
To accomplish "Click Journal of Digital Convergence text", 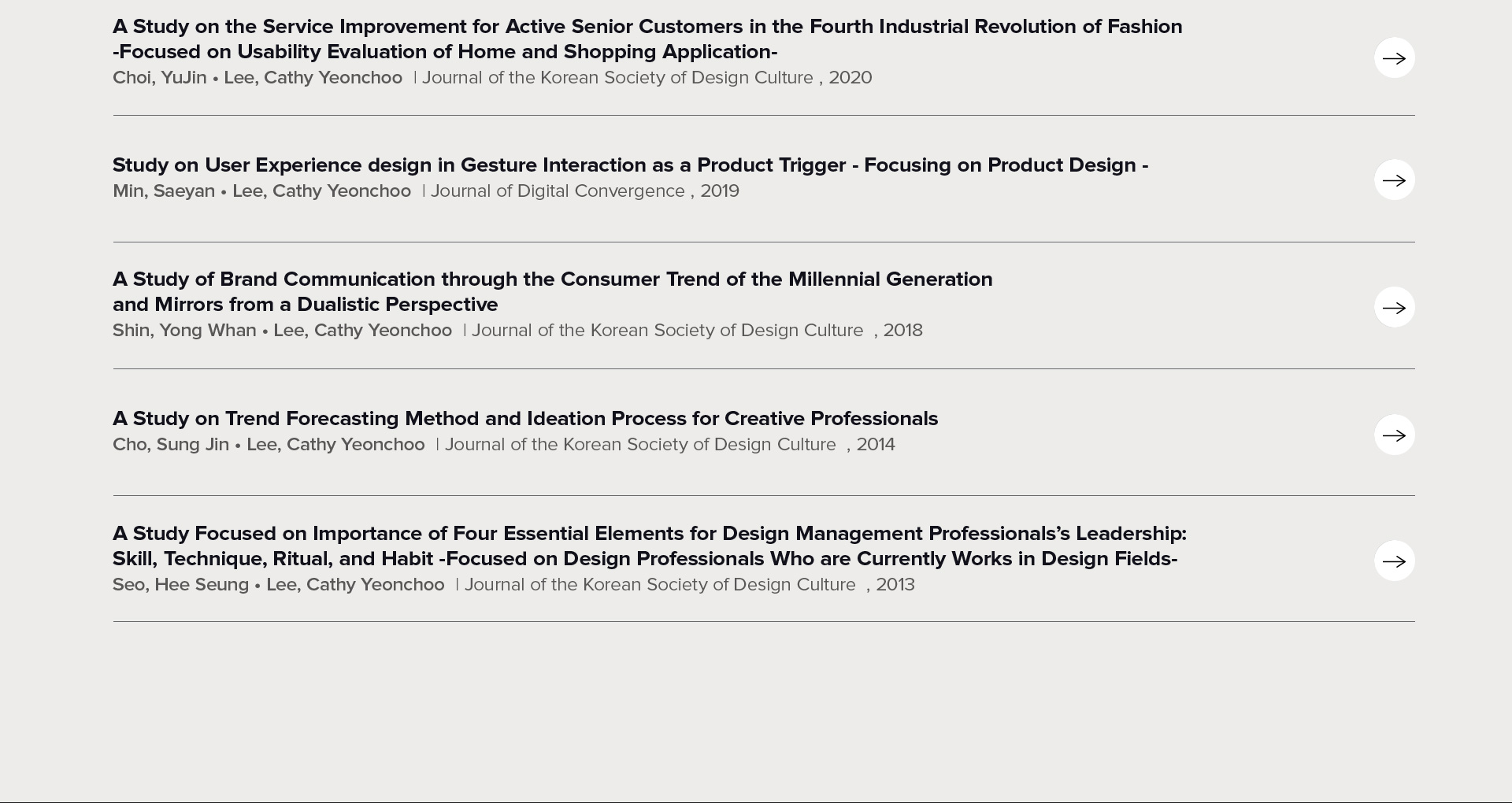I will (x=558, y=191).
